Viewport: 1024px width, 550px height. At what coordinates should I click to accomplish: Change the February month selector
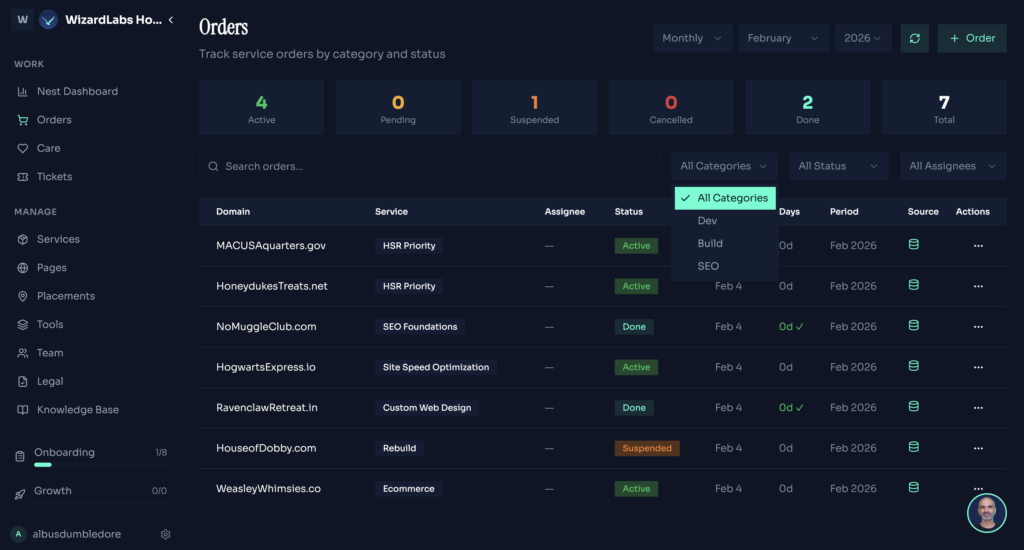click(782, 38)
